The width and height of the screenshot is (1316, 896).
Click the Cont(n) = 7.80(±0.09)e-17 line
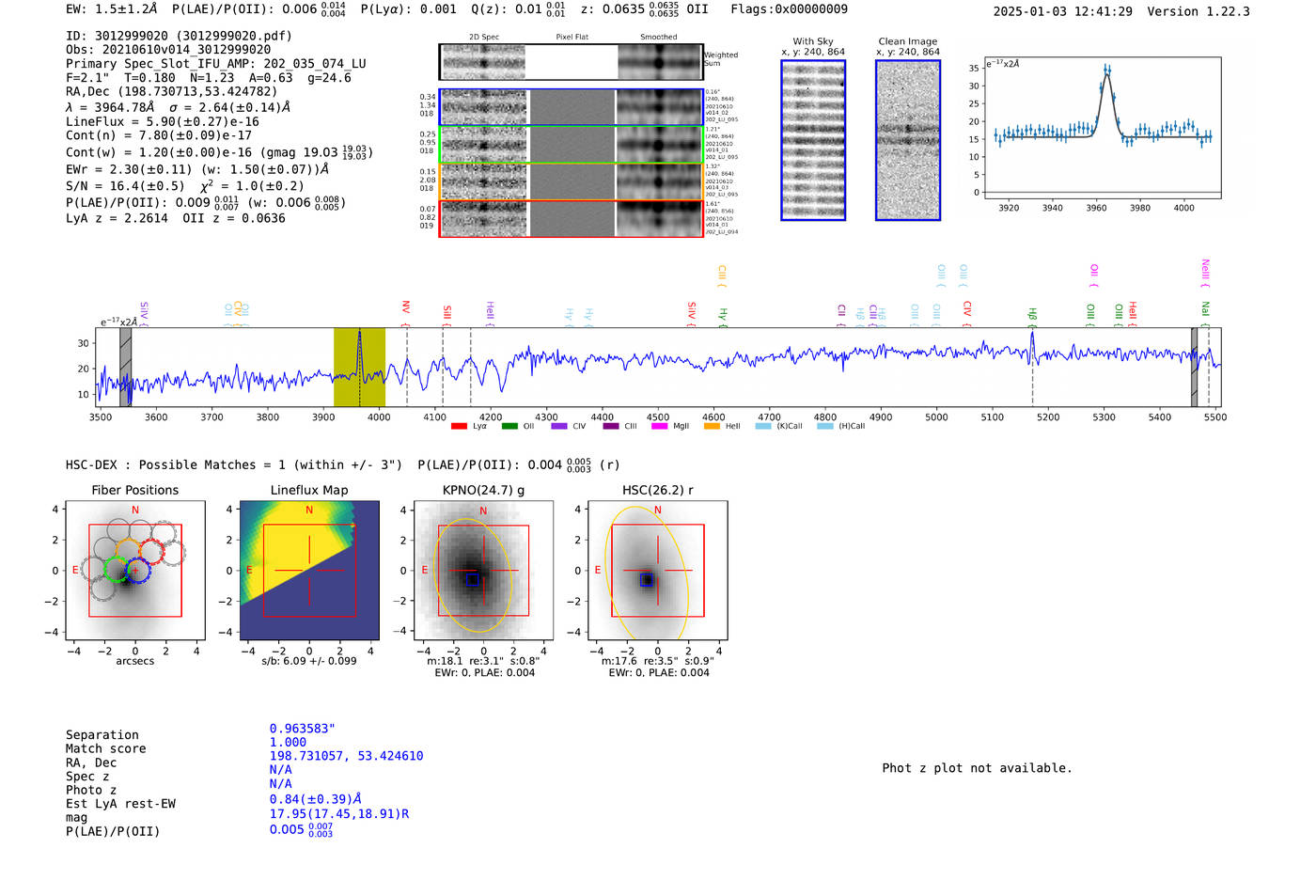[x=159, y=135]
